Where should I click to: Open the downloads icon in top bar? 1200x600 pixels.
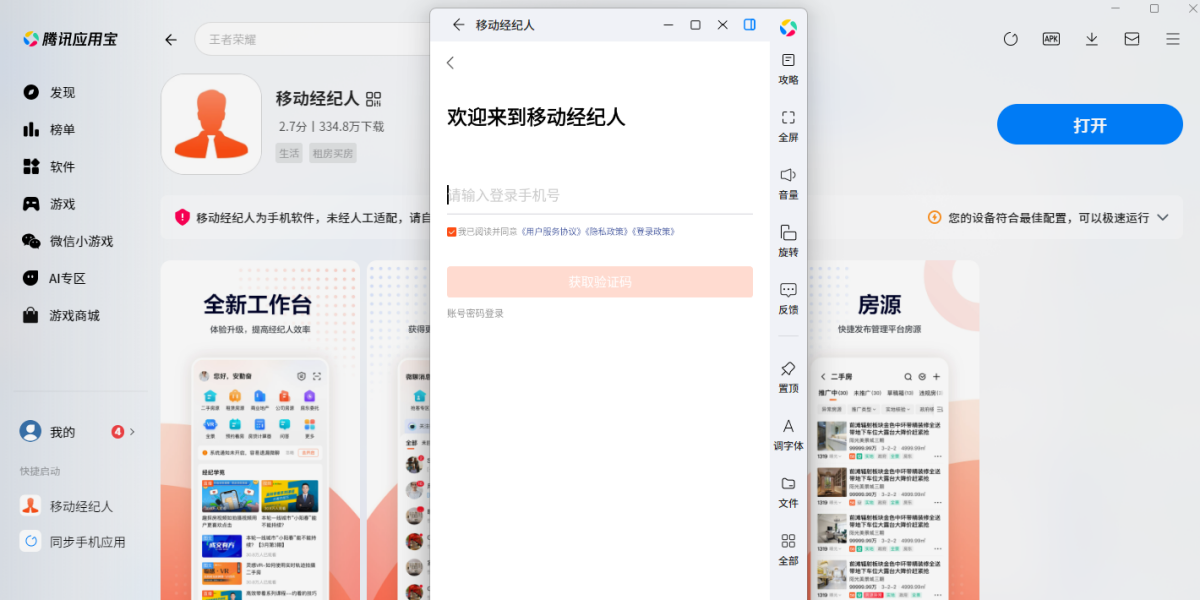pos(1091,39)
